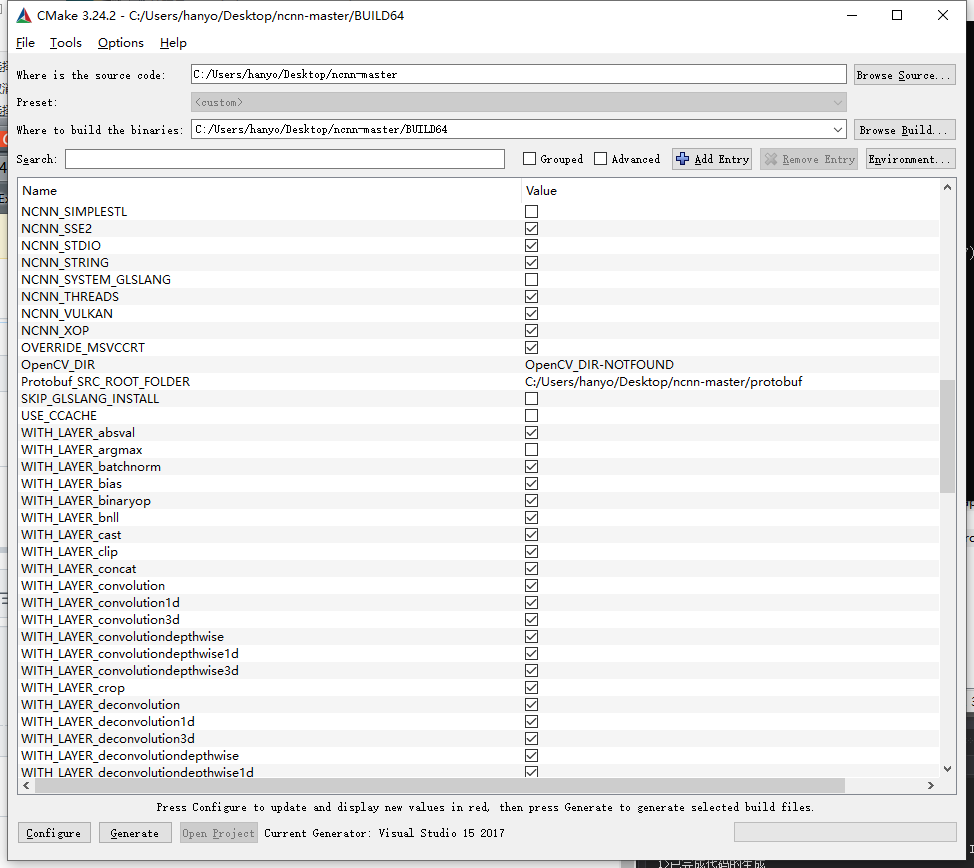Click the progress bar at bottom right
This screenshot has width=974, height=868.
[x=845, y=832]
